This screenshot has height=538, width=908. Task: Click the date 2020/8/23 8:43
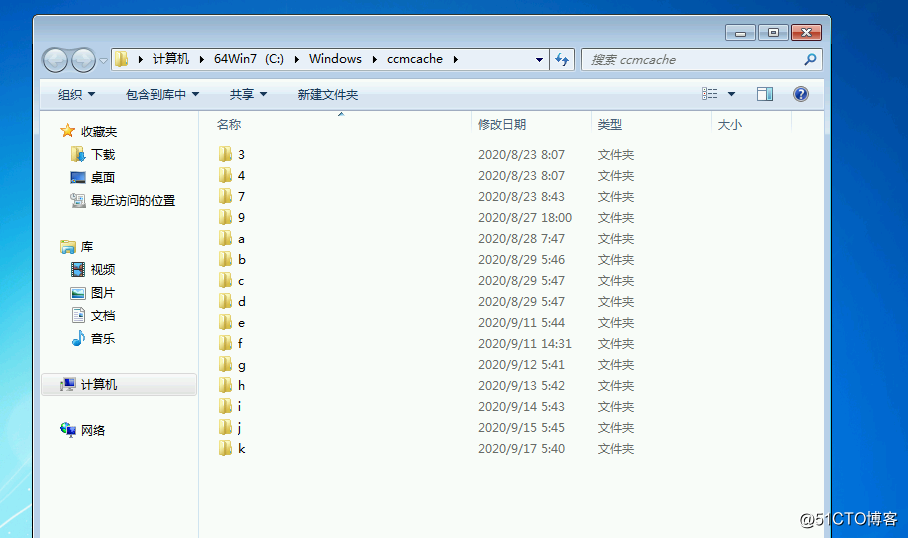pyautogui.click(x=521, y=197)
